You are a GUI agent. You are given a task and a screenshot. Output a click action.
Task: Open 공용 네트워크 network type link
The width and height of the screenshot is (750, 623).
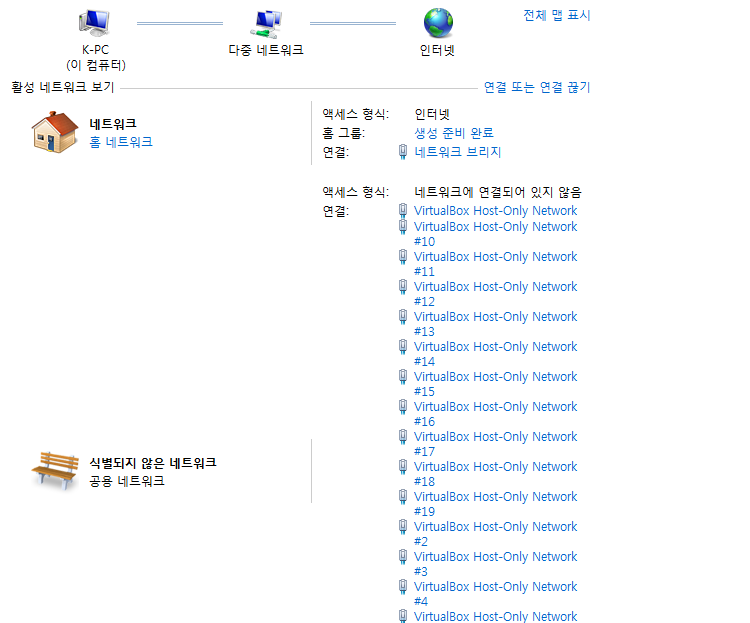127,481
